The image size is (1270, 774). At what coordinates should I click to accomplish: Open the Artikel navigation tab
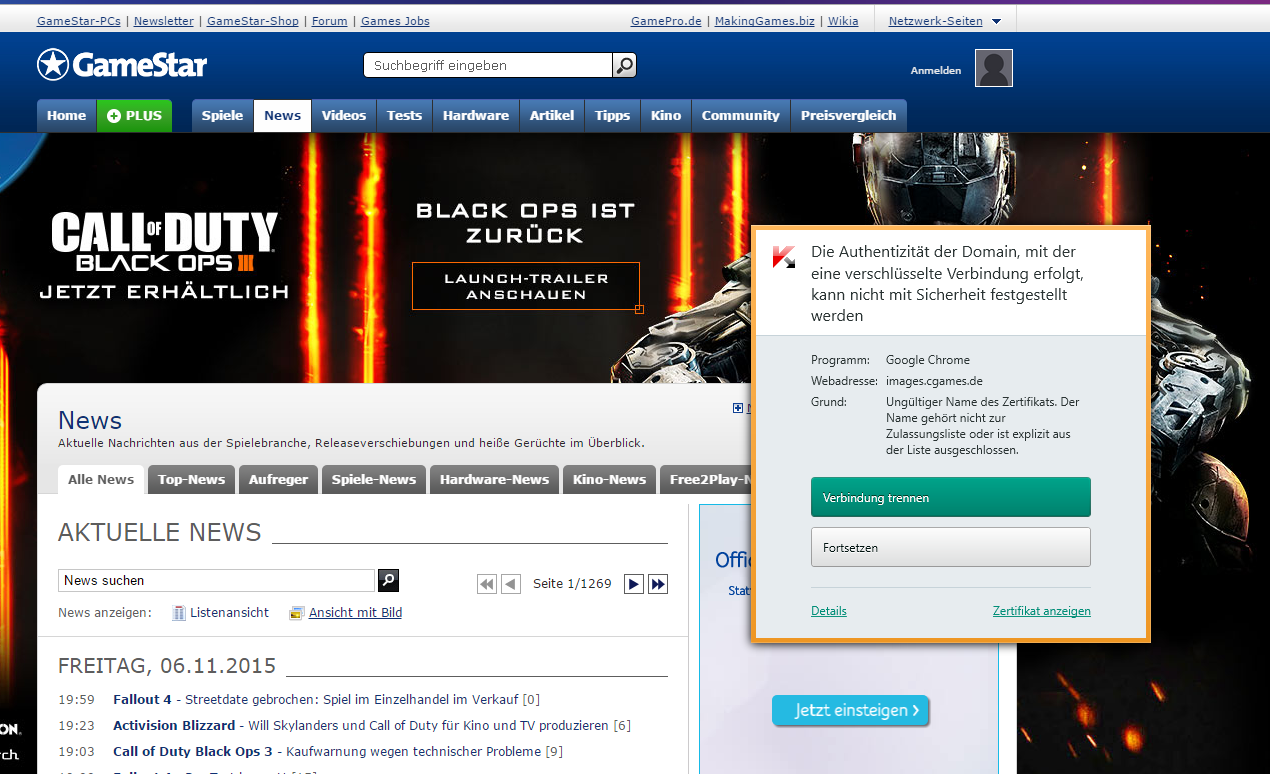pos(552,116)
